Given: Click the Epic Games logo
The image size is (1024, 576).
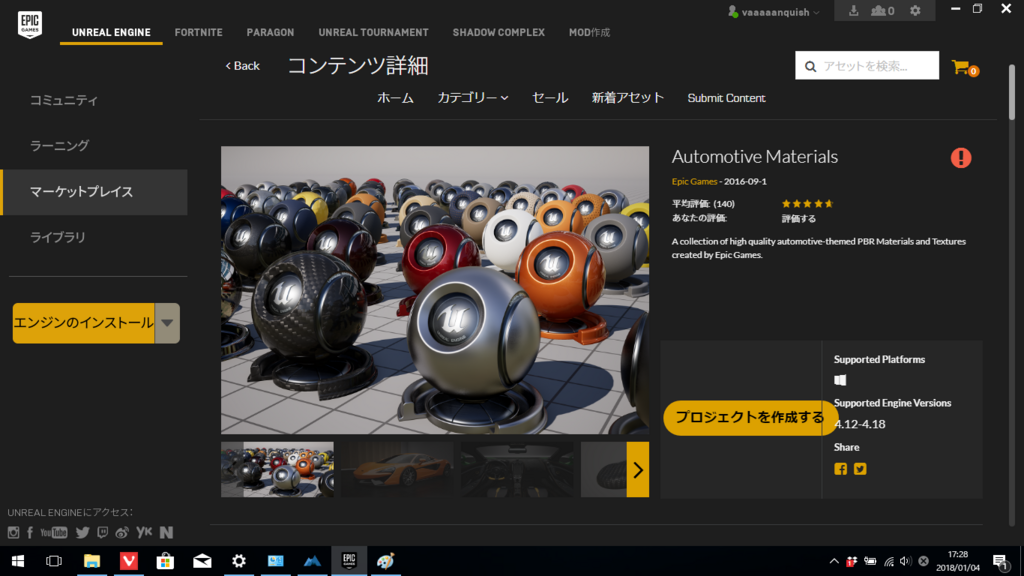Looking at the screenshot, I should point(30,25).
